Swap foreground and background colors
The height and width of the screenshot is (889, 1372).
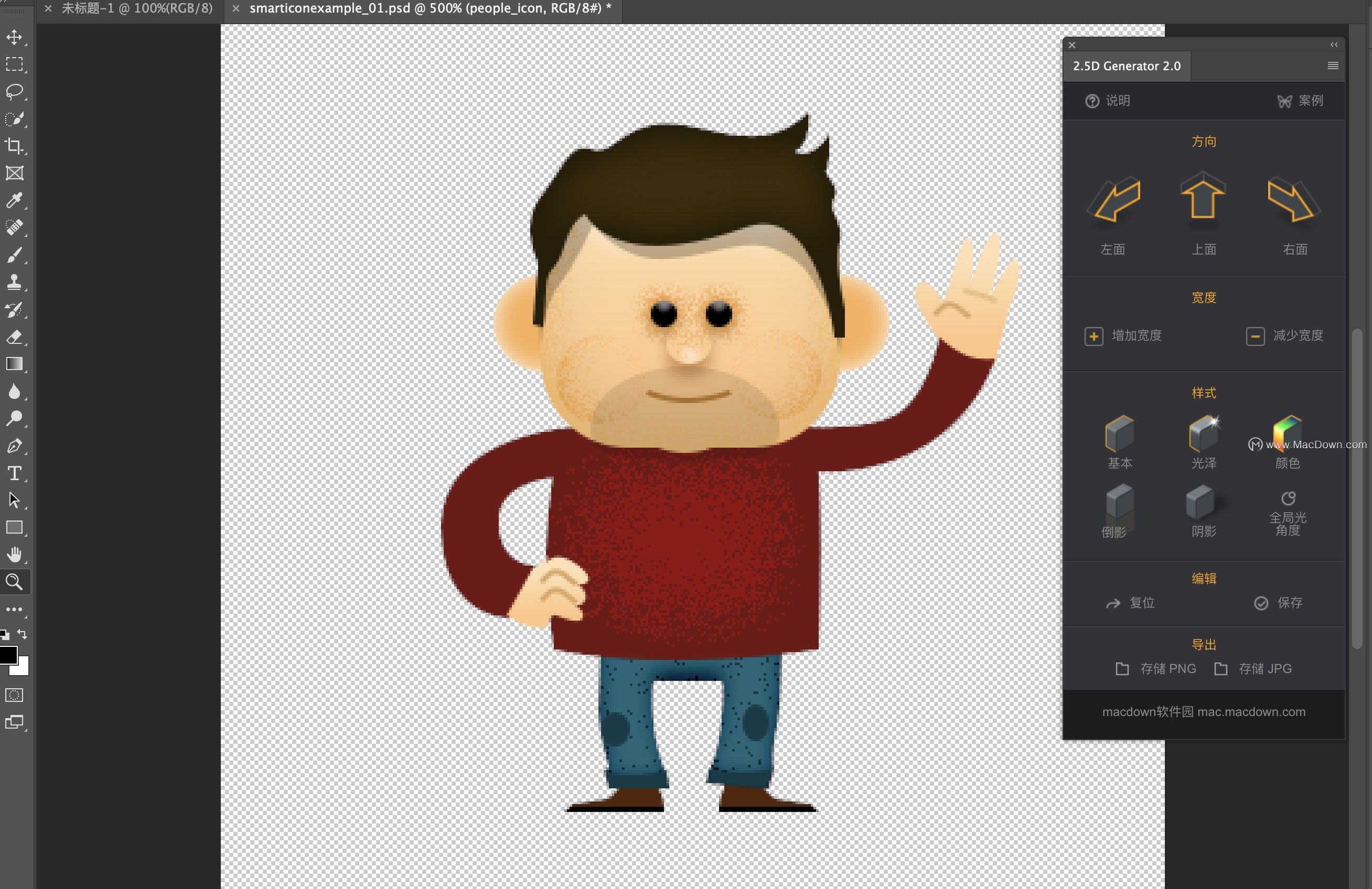(23, 634)
